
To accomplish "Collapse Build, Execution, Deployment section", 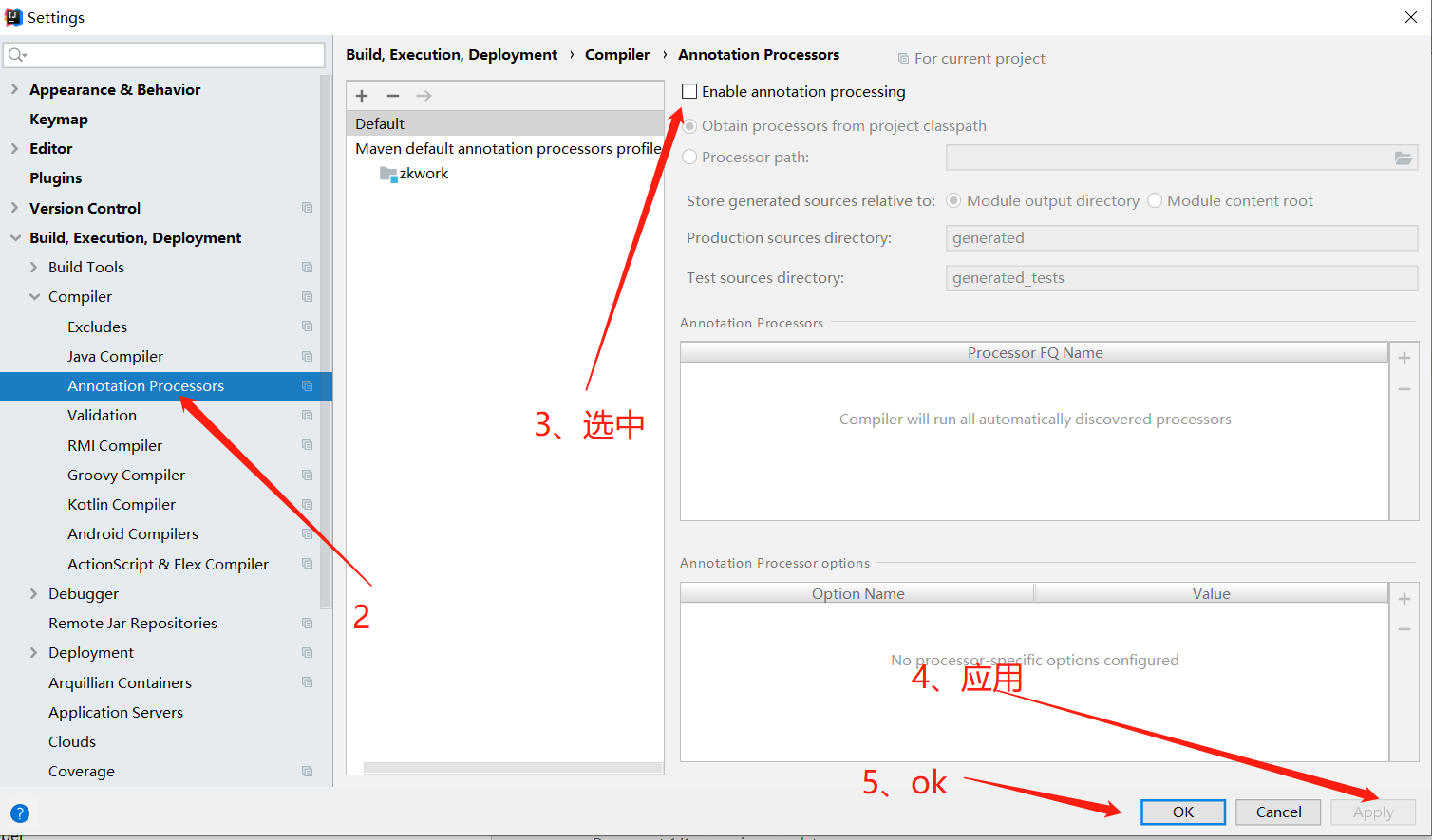I will [x=15, y=238].
